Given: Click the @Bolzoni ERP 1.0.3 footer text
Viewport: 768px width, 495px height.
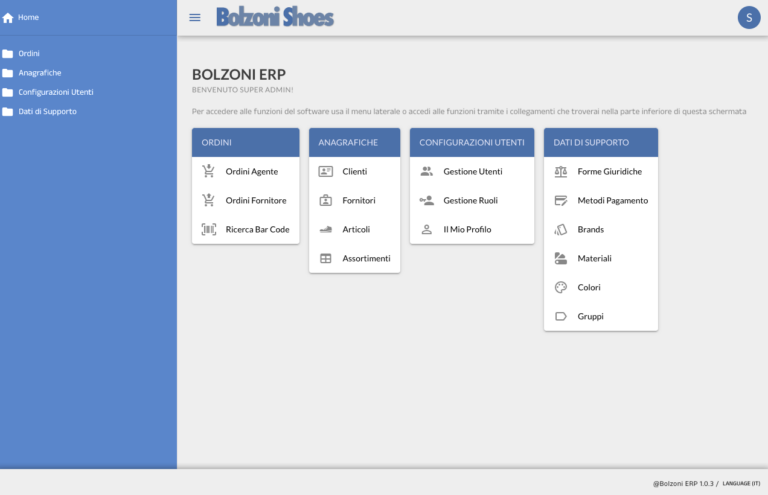Looking at the screenshot, I should pyautogui.click(x=683, y=483).
